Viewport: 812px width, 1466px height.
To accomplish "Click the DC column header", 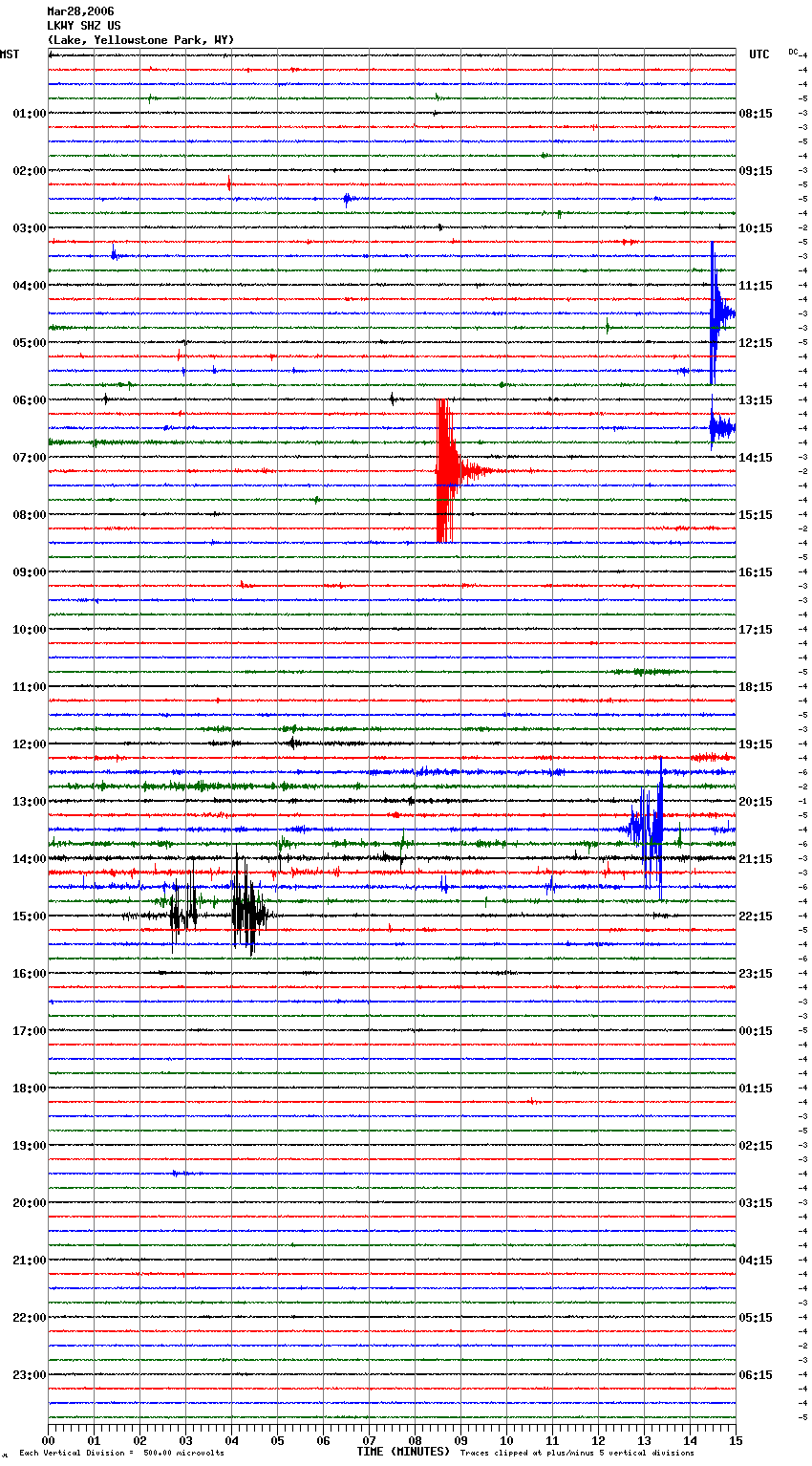I will pos(793,52).
